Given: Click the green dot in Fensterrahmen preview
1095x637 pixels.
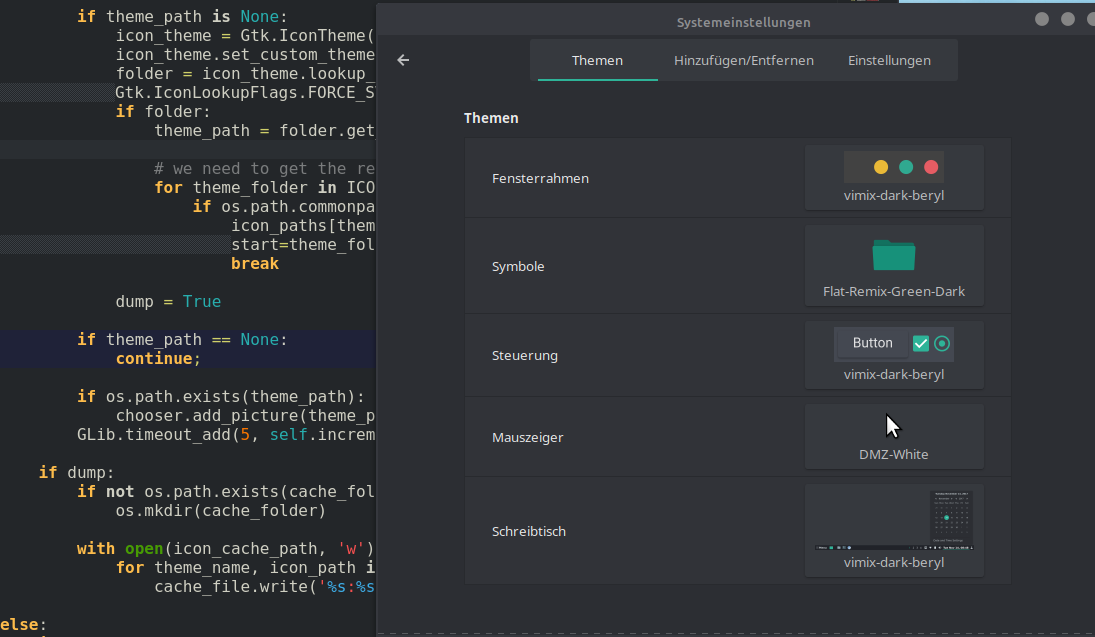Looking at the screenshot, I should 906,167.
